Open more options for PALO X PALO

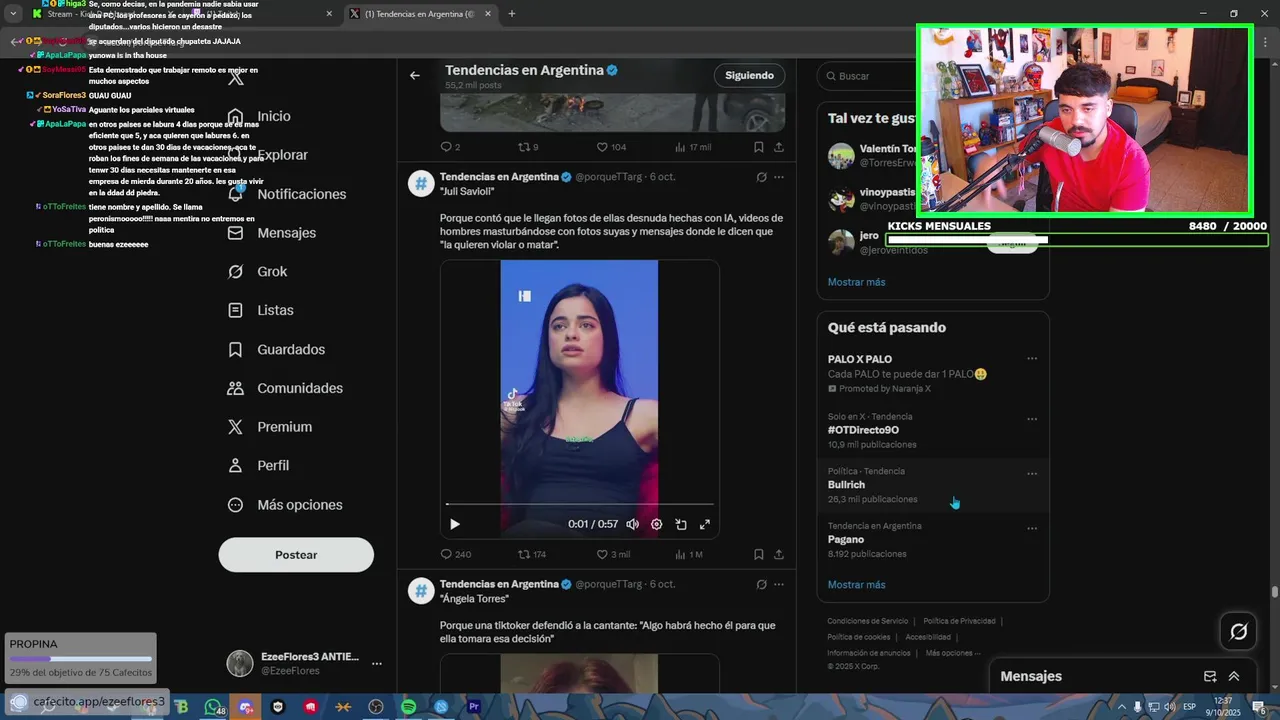1032,359
